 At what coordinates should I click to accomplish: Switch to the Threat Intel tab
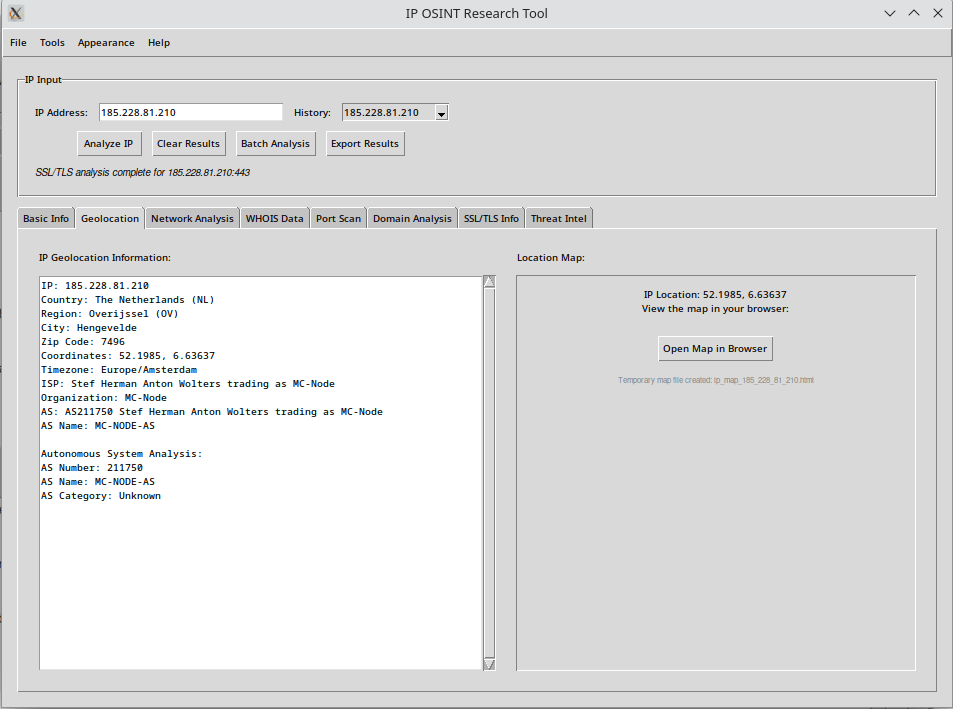(559, 219)
